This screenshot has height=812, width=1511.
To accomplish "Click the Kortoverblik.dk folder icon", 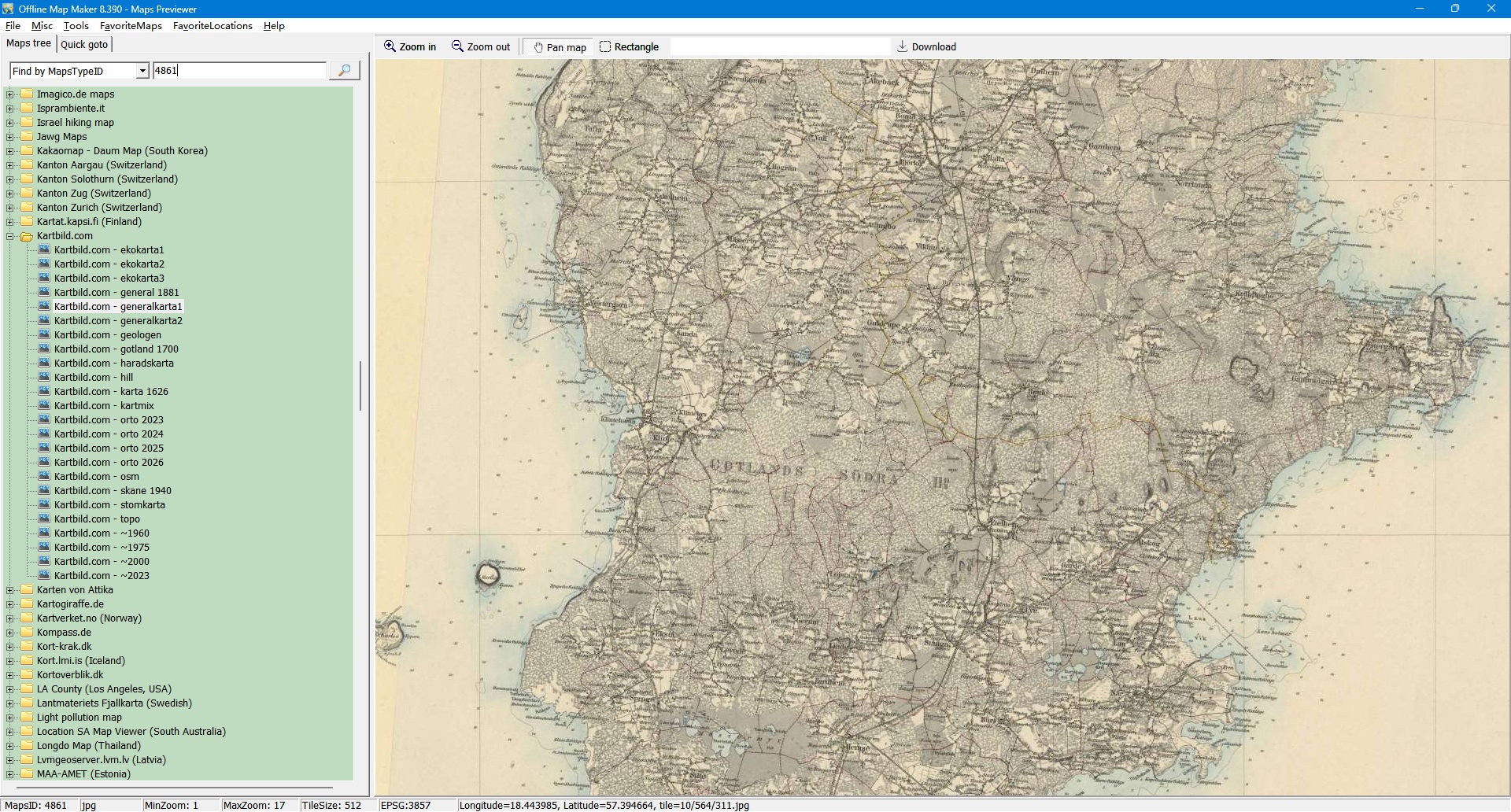I will pos(27,674).
